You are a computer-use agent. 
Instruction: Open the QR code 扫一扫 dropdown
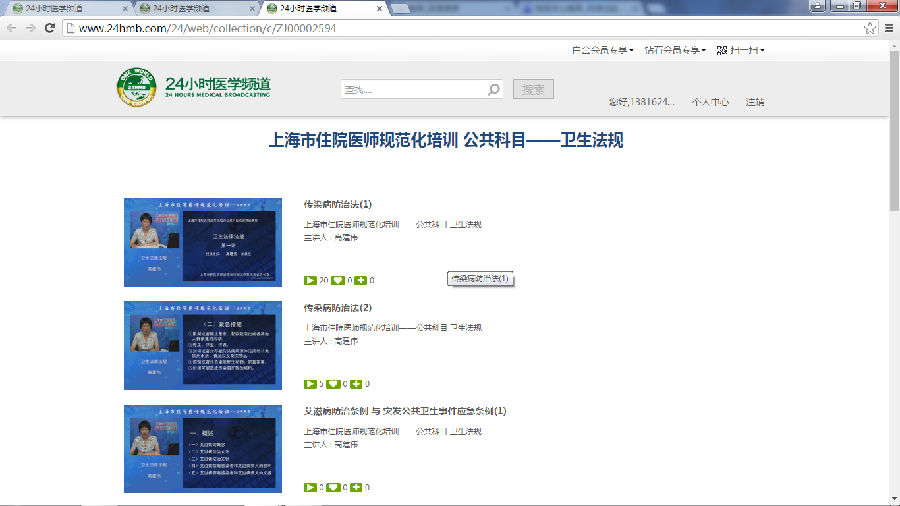741,50
